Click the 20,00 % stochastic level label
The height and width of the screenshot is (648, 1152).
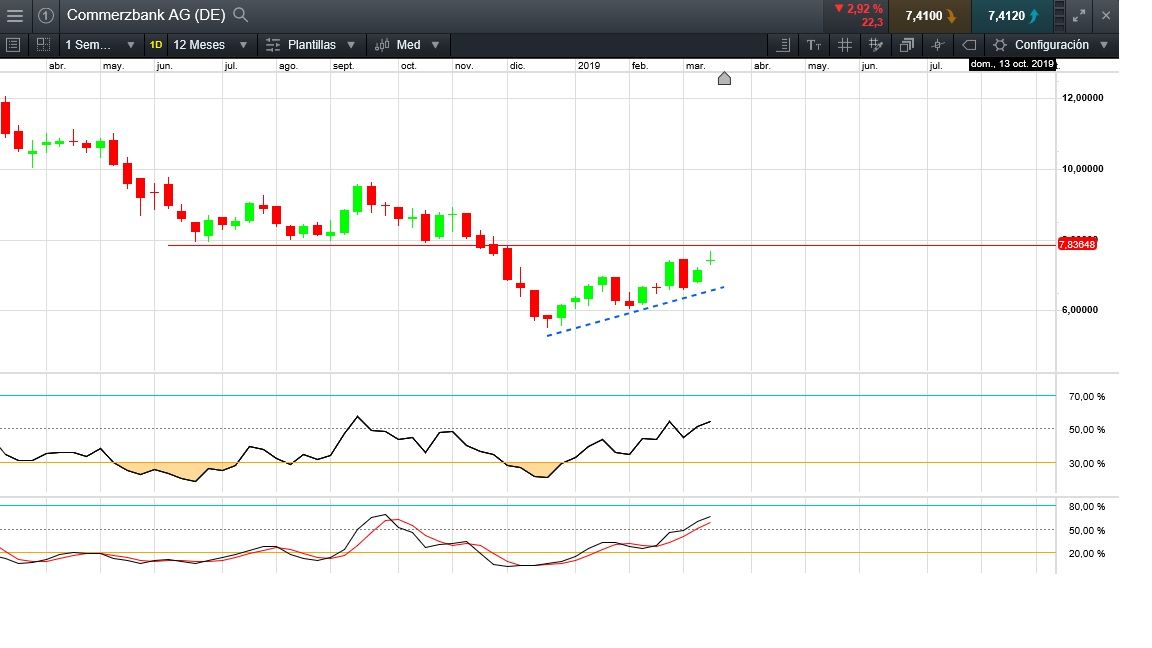(x=1087, y=554)
